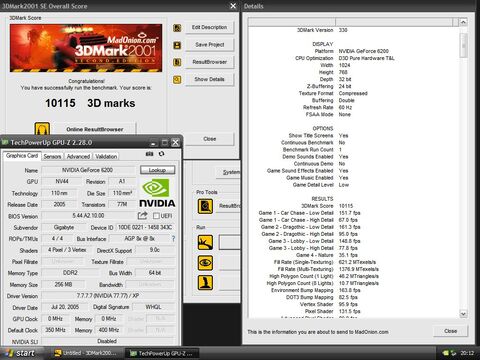Click the Pro Tools ResultBrowser magnifier icon
The image size is (480, 360).
point(205,206)
